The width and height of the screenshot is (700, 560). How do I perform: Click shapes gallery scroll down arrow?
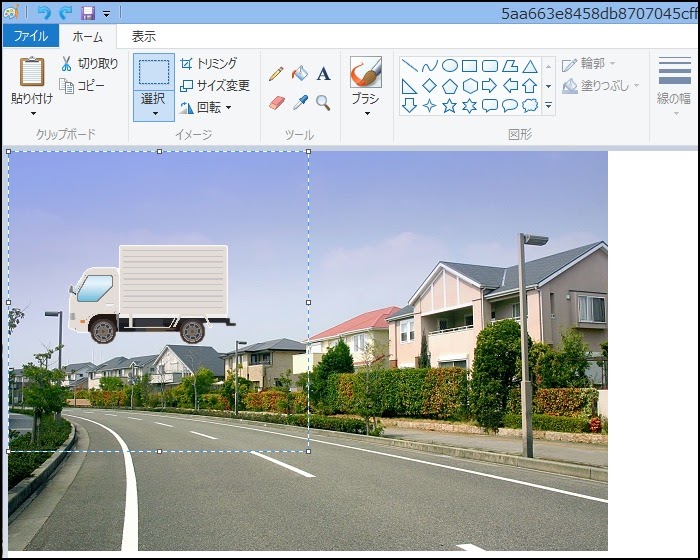[549, 86]
